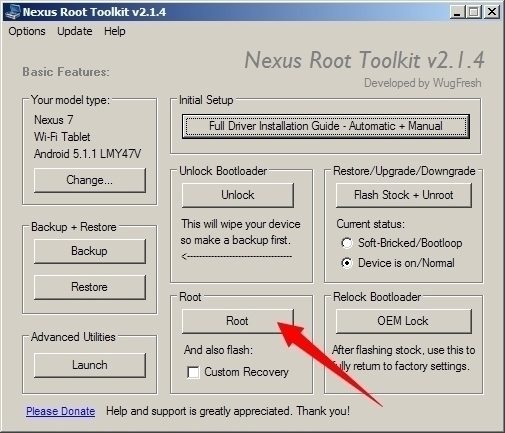This screenshot has width=505, height=433.
Task: Click the Nexus Root Toolkit title bar icon
Action: point(13,12)
